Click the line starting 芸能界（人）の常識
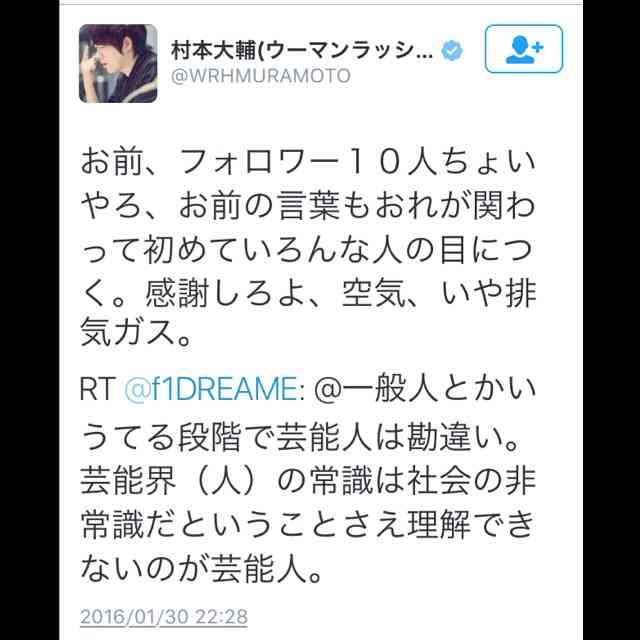Screen dimensions: 640x640 coord(308,482)
